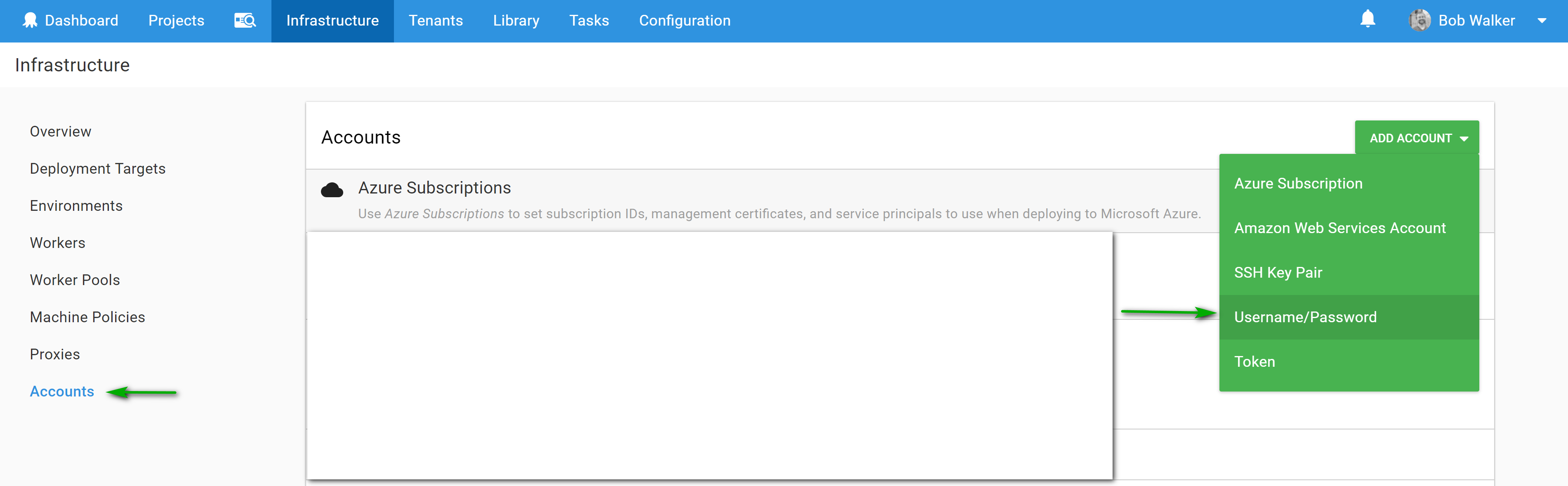Choose Username/Password account type
Image resolution: width=1568 pixels, height=486 pixels.
[1305, 317]
